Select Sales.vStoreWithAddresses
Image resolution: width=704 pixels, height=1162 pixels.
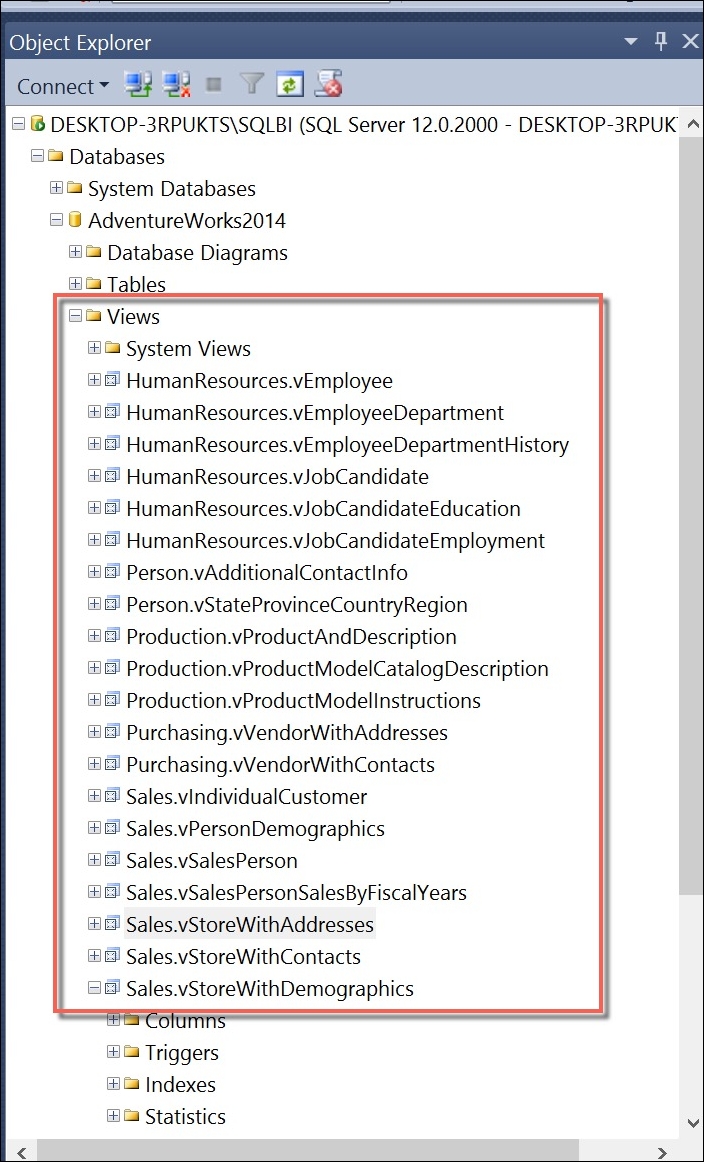point(250,924)
